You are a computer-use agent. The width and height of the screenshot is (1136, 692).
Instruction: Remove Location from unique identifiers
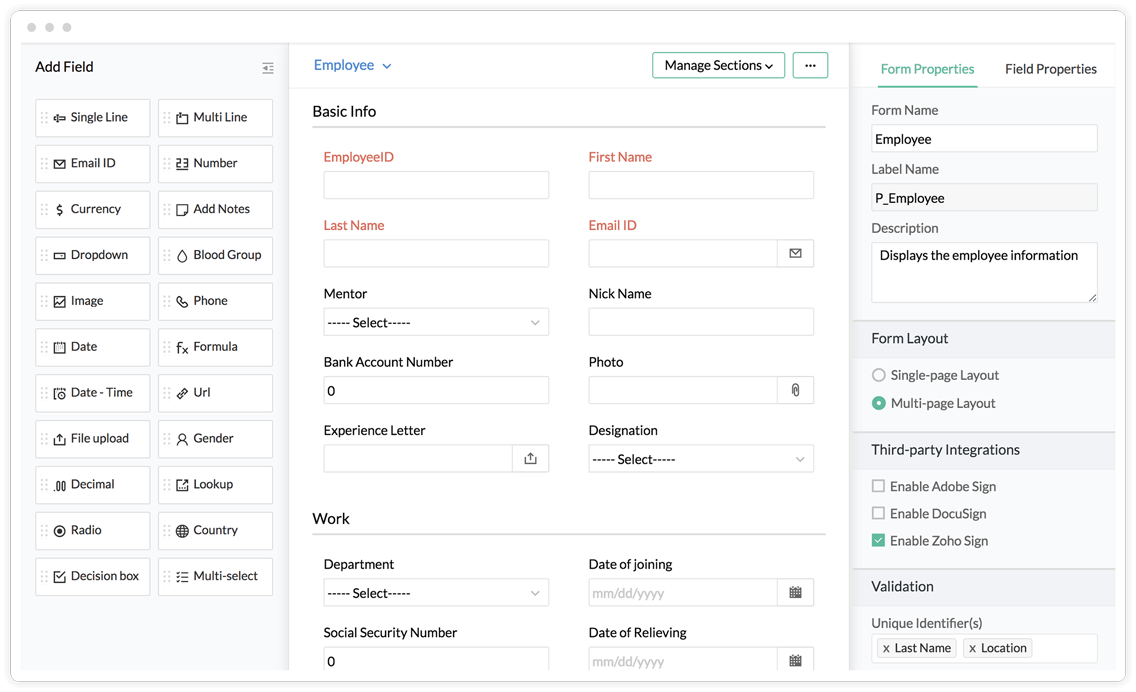972,649
